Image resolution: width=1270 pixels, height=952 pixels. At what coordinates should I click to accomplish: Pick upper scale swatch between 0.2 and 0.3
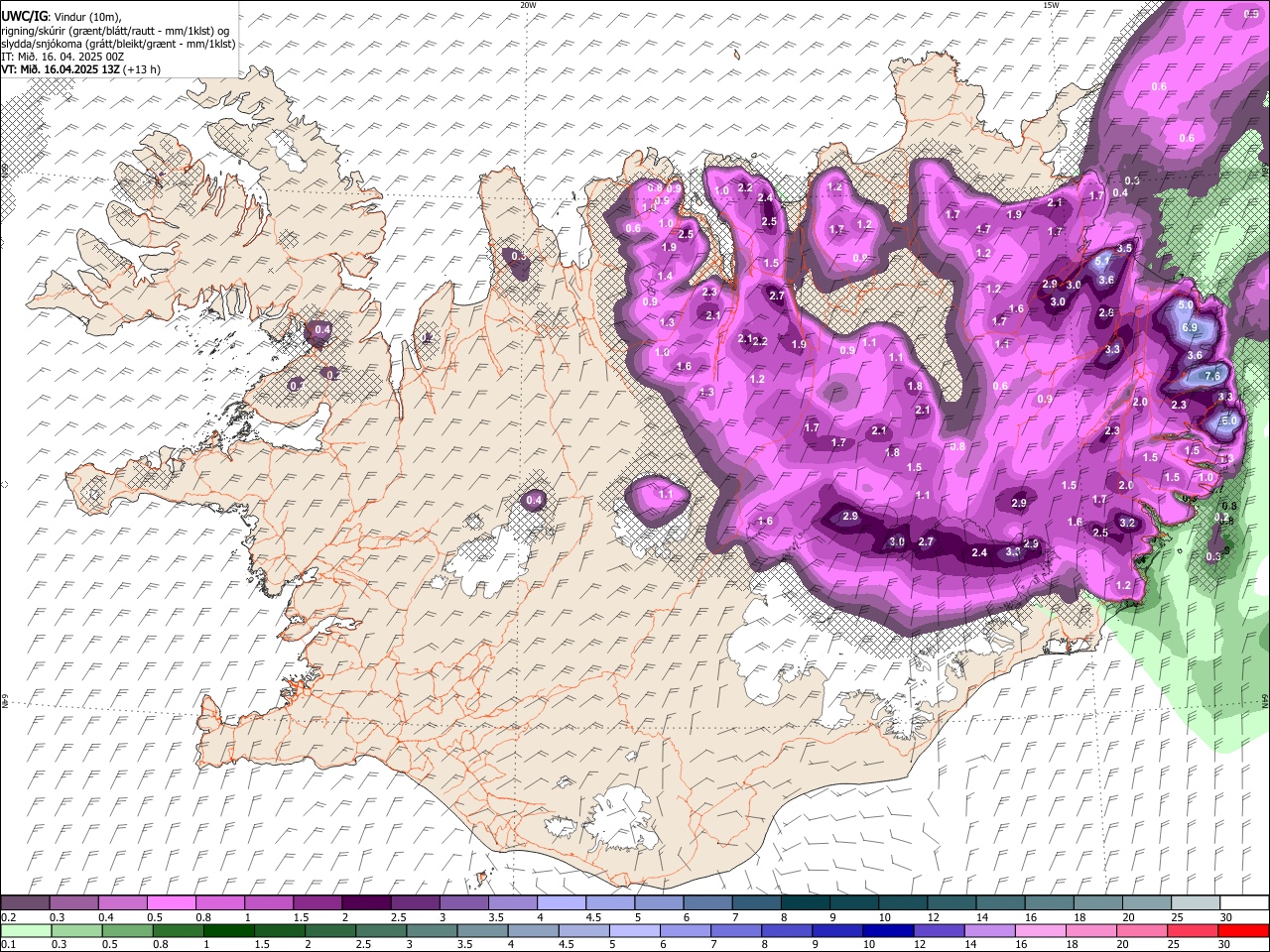[26, 902]
